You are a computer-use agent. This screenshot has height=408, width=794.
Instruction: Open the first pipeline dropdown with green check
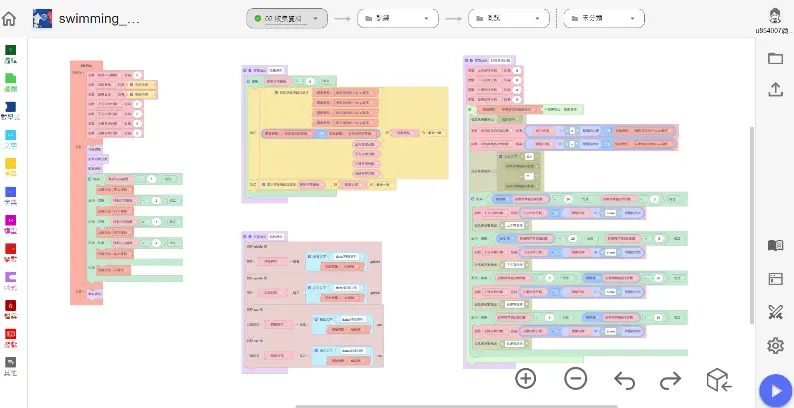tap(287, 18)
